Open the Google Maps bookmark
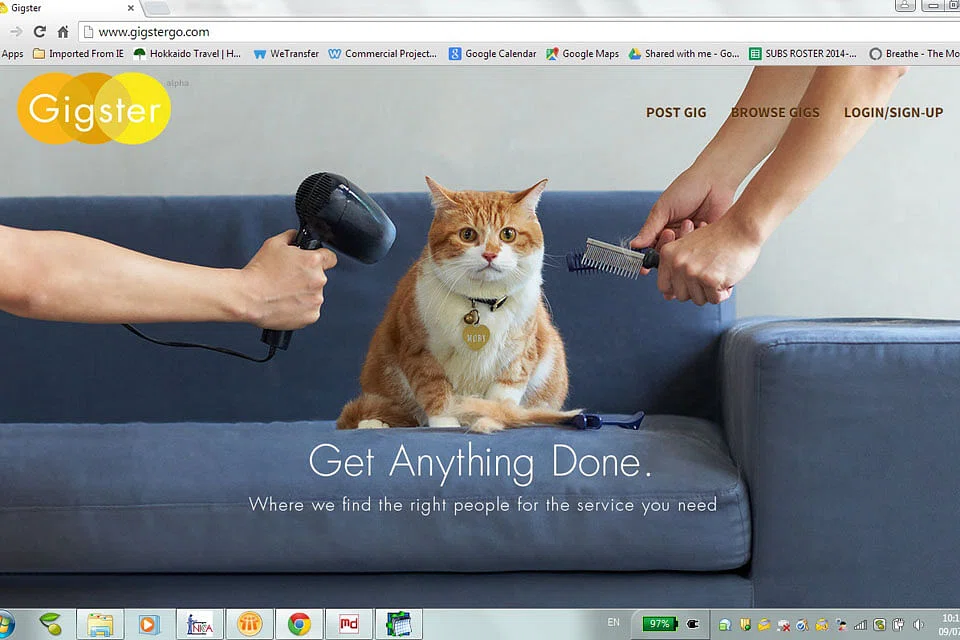The width and height of the screenshot is (960, 640). [583, 54]
